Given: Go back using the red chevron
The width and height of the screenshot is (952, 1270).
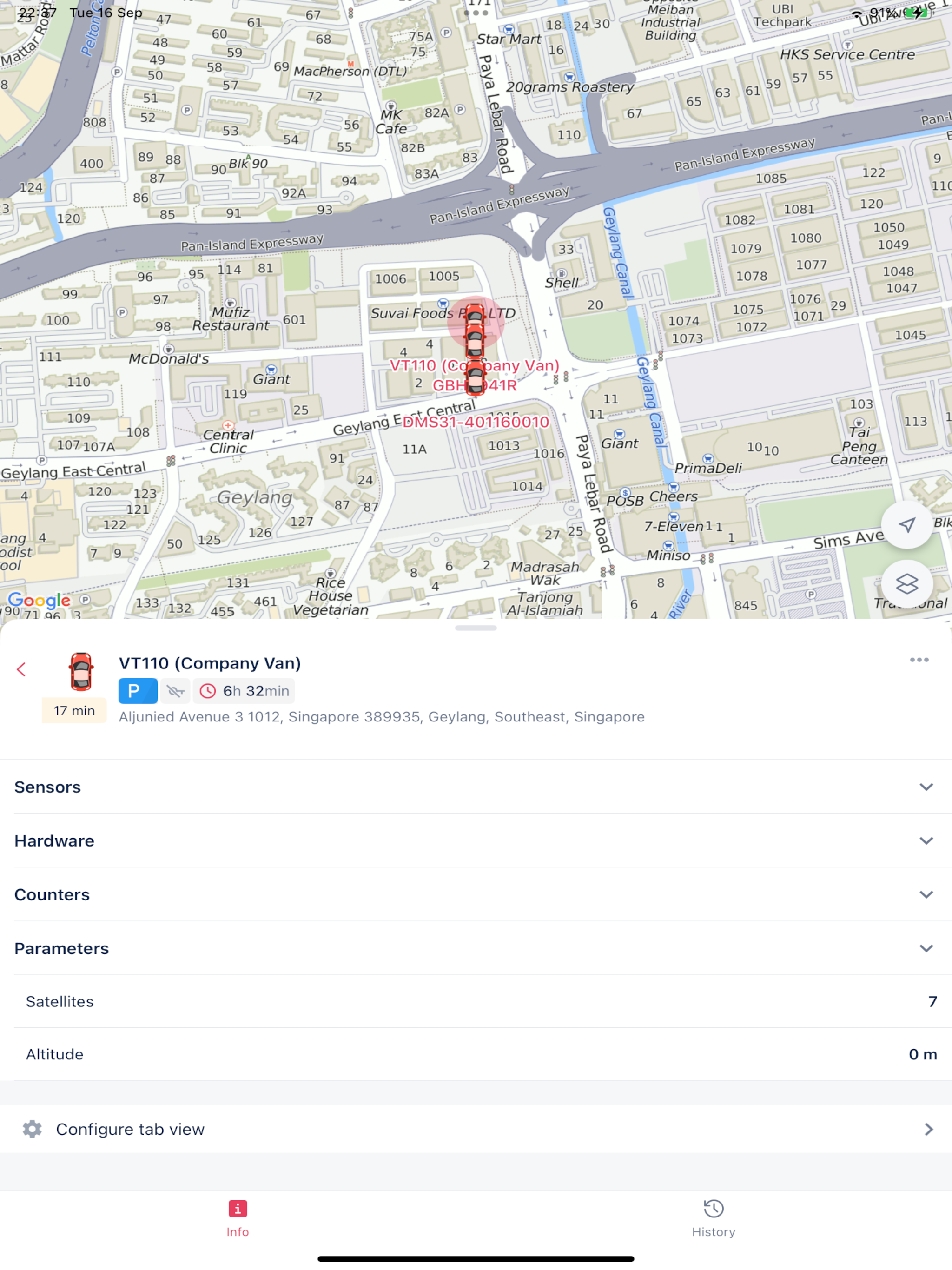Looking at the screenshot, I should coord(21,669).
